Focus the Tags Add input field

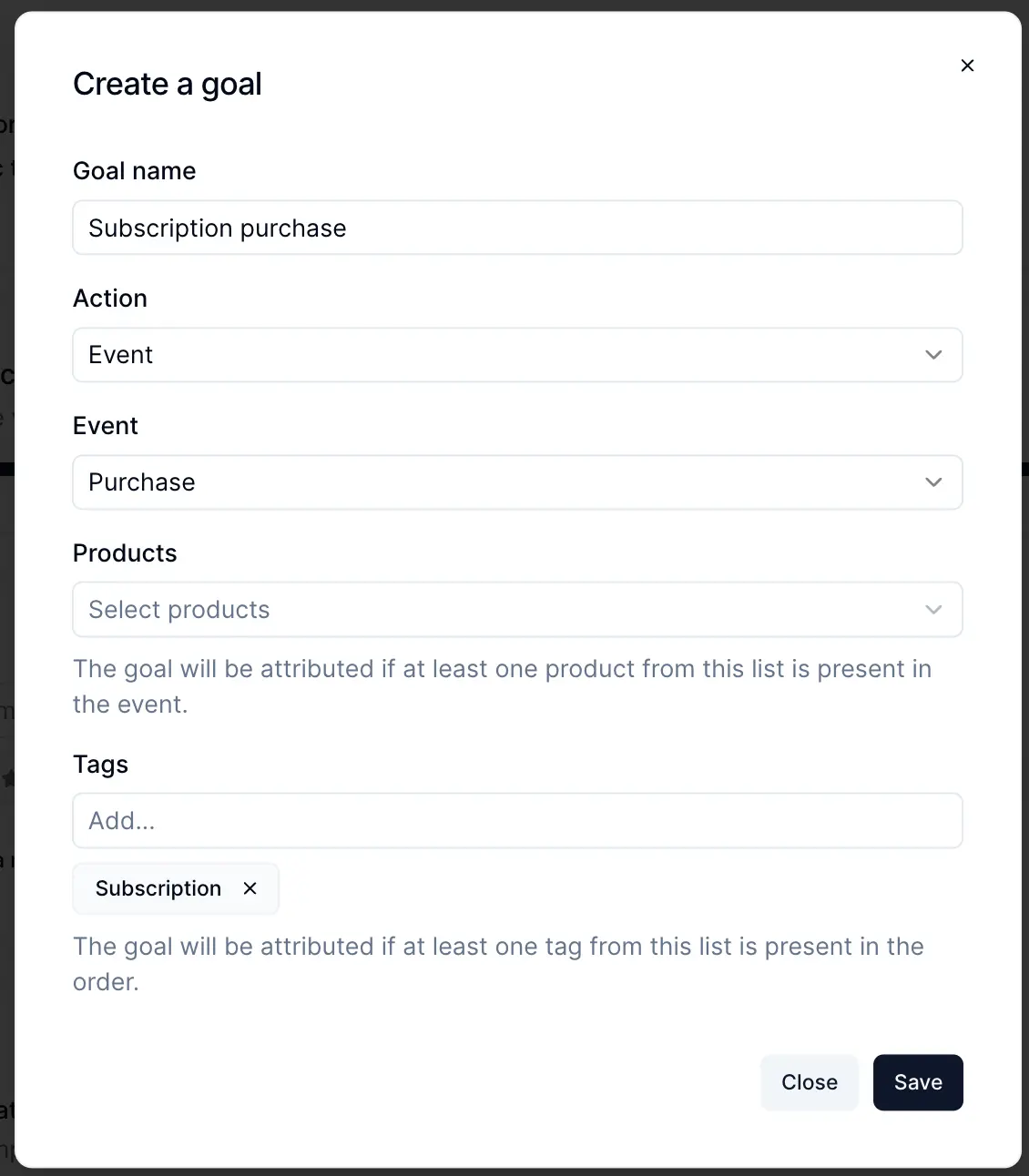click(517, 820)
